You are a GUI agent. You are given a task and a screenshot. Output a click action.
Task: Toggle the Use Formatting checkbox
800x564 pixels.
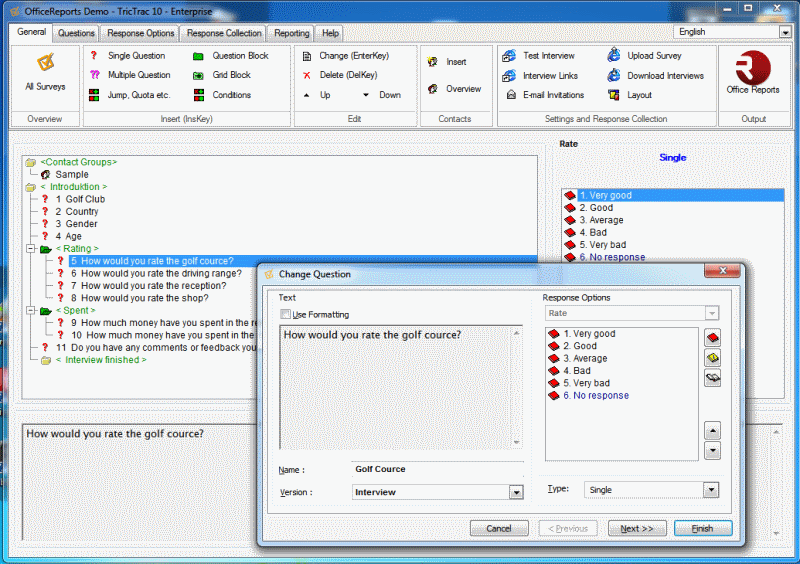click(286, 314)
